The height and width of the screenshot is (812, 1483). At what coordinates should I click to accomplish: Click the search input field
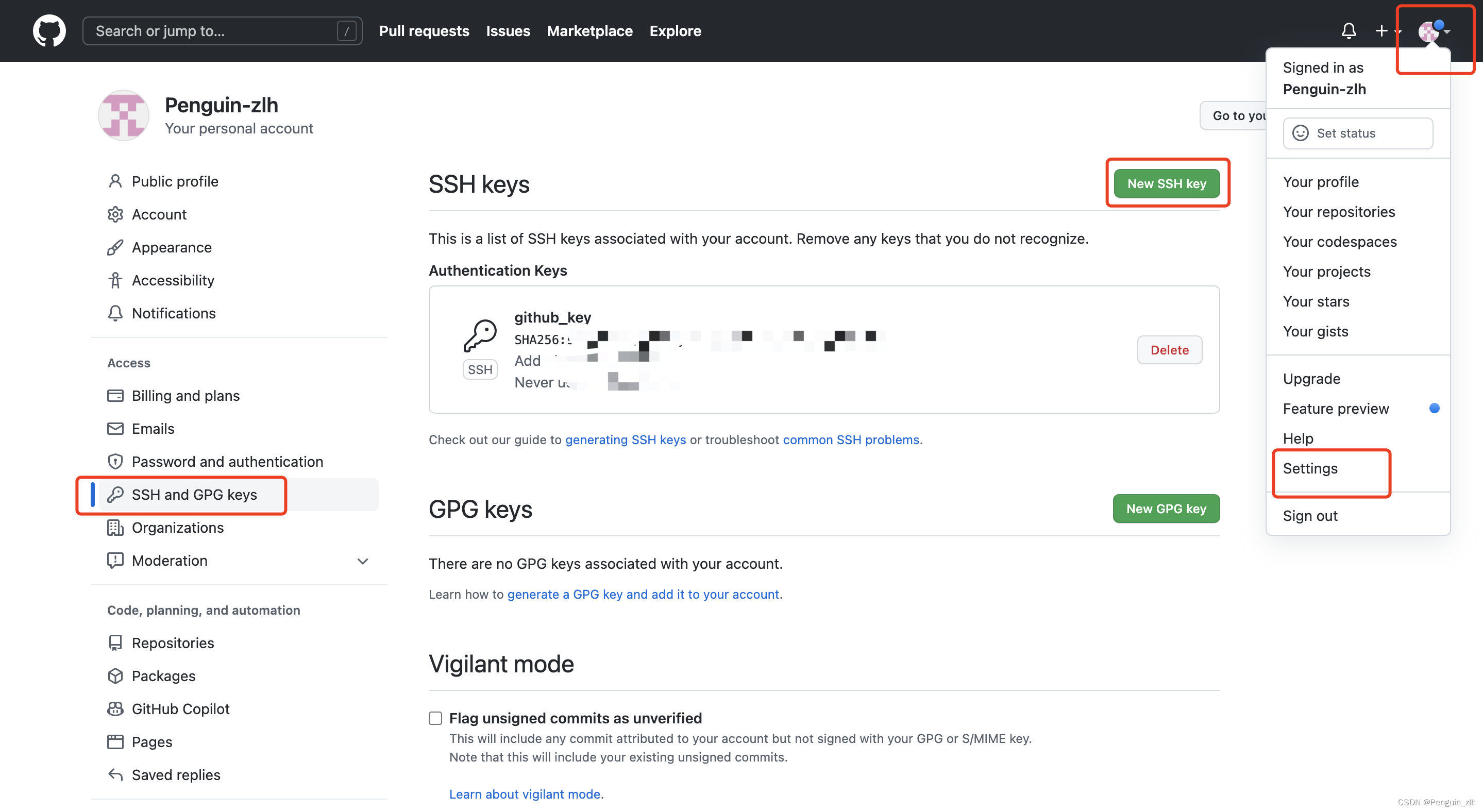220,30
